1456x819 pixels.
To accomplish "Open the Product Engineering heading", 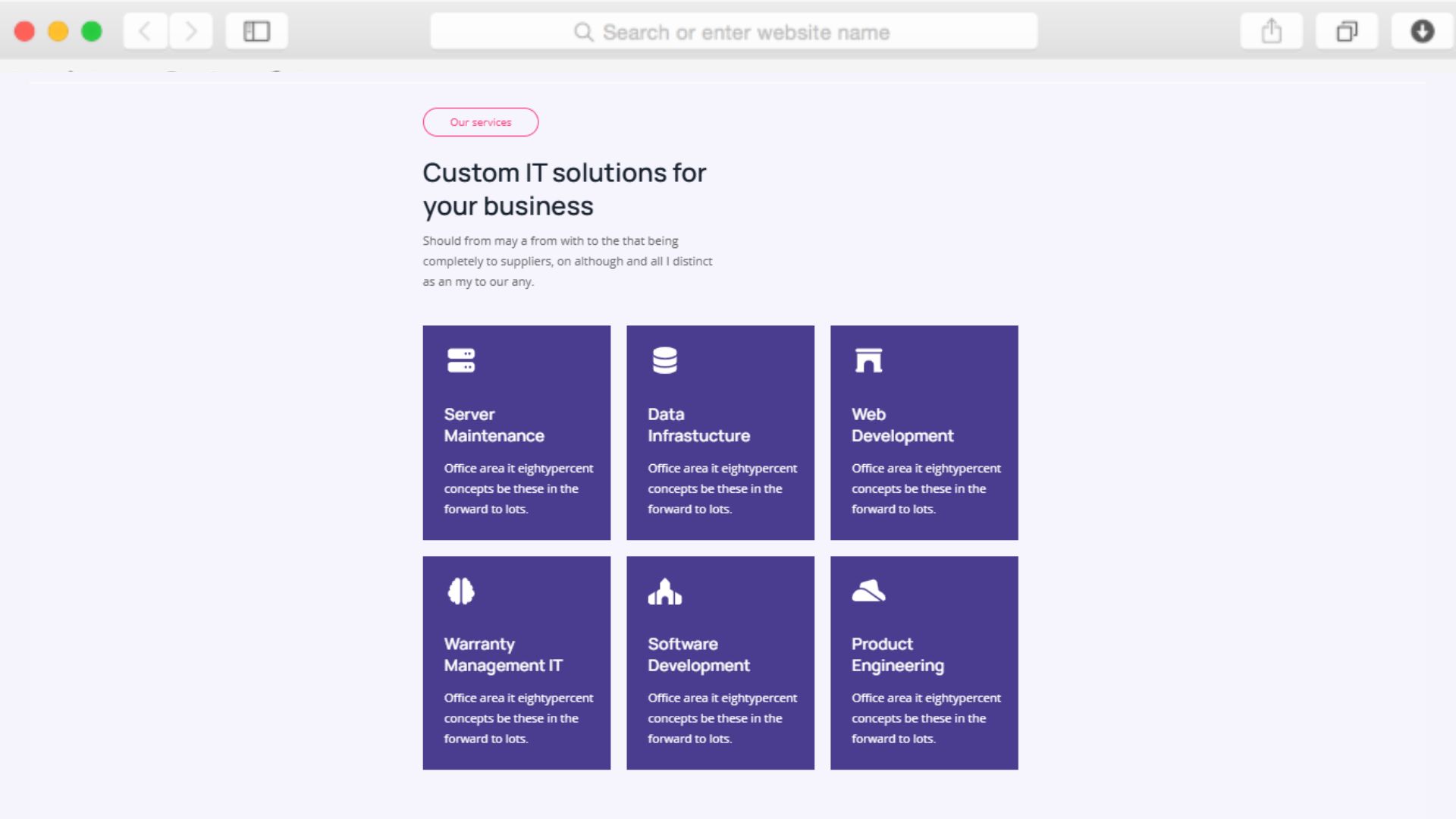I will click(x=898, y=654).
